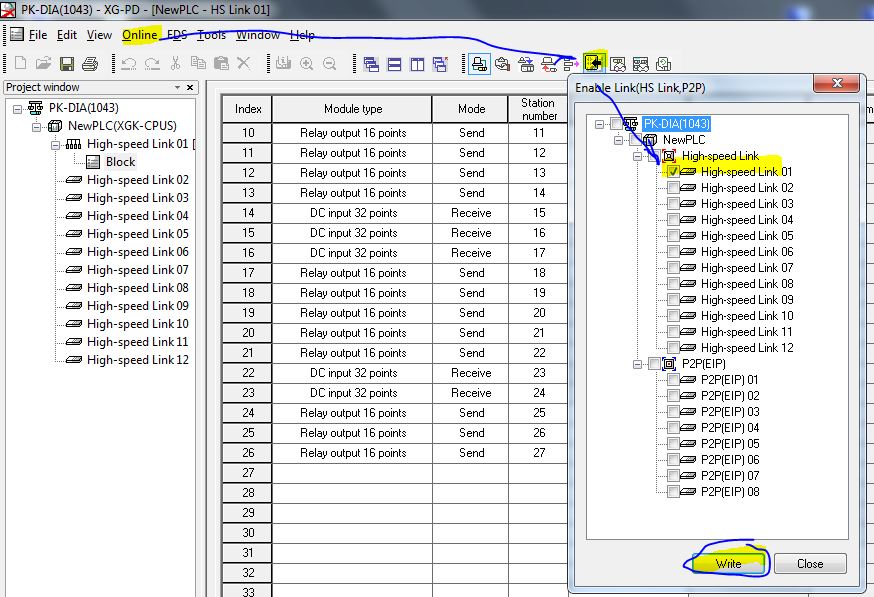Click the Cascade windows toolbar icon

(x=371, y=64)
